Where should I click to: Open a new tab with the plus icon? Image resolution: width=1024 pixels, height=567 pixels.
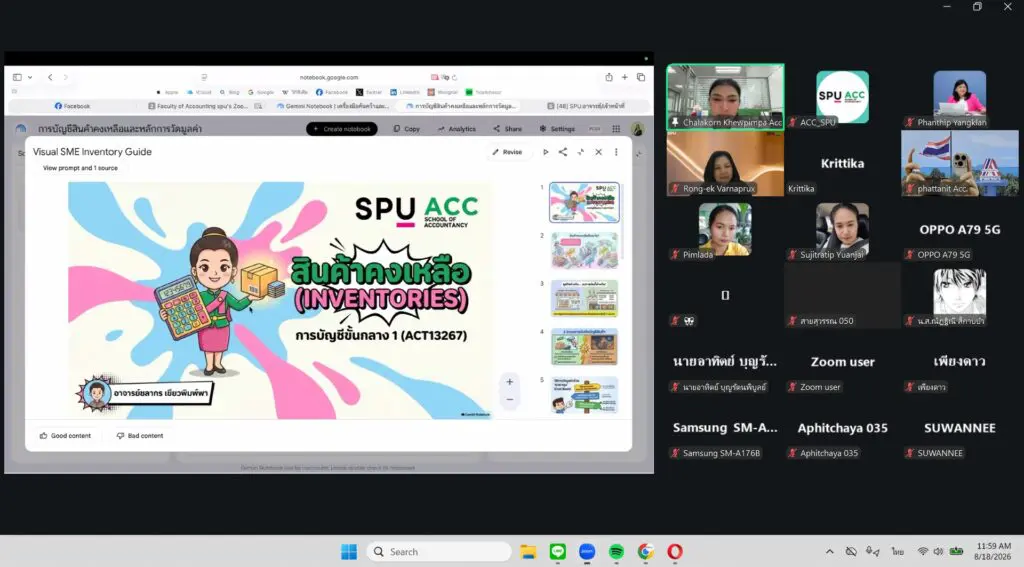(624, 77)
